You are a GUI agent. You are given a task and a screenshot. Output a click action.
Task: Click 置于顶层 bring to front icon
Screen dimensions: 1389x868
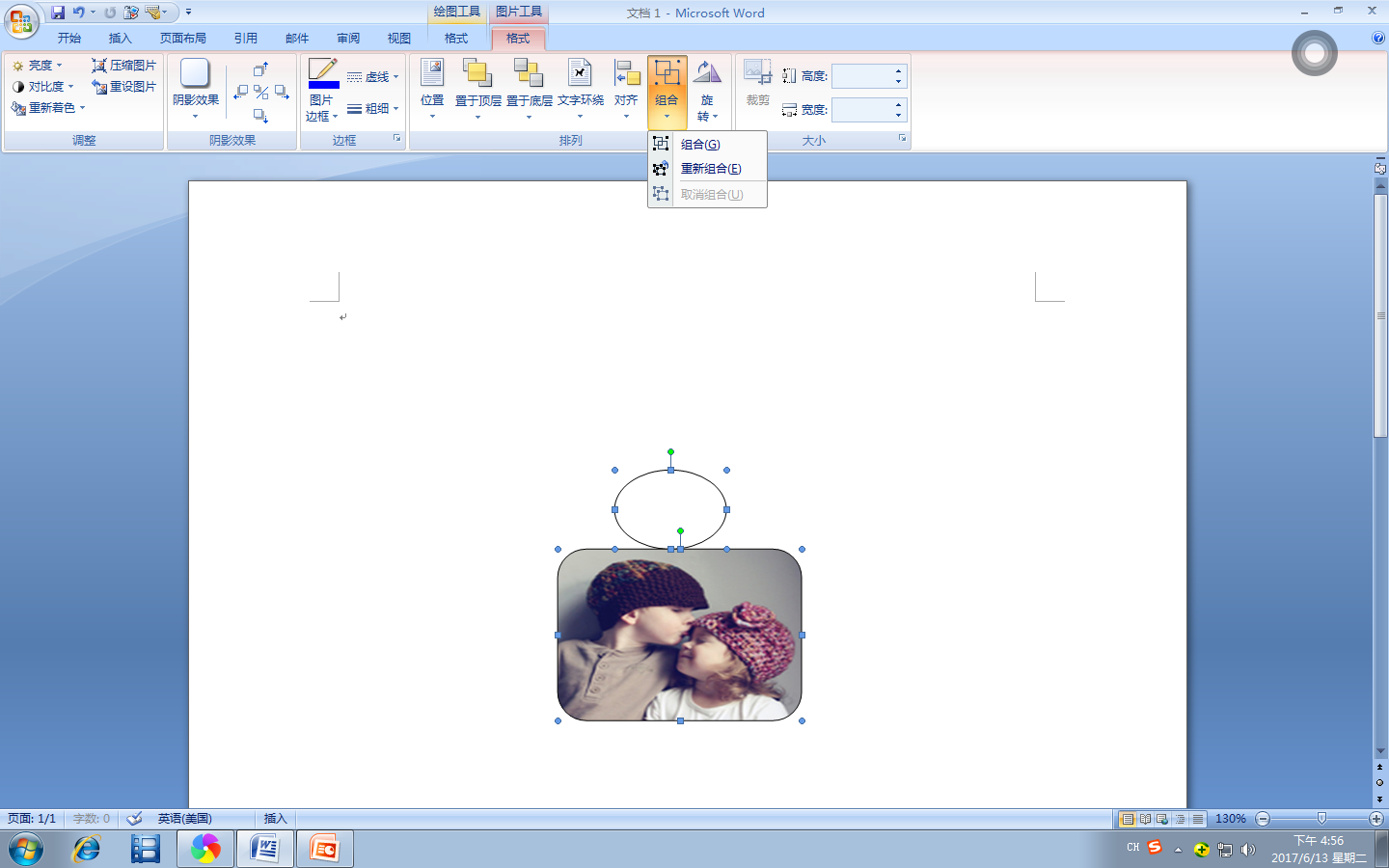pyautogui.click(x=477, y=73)
